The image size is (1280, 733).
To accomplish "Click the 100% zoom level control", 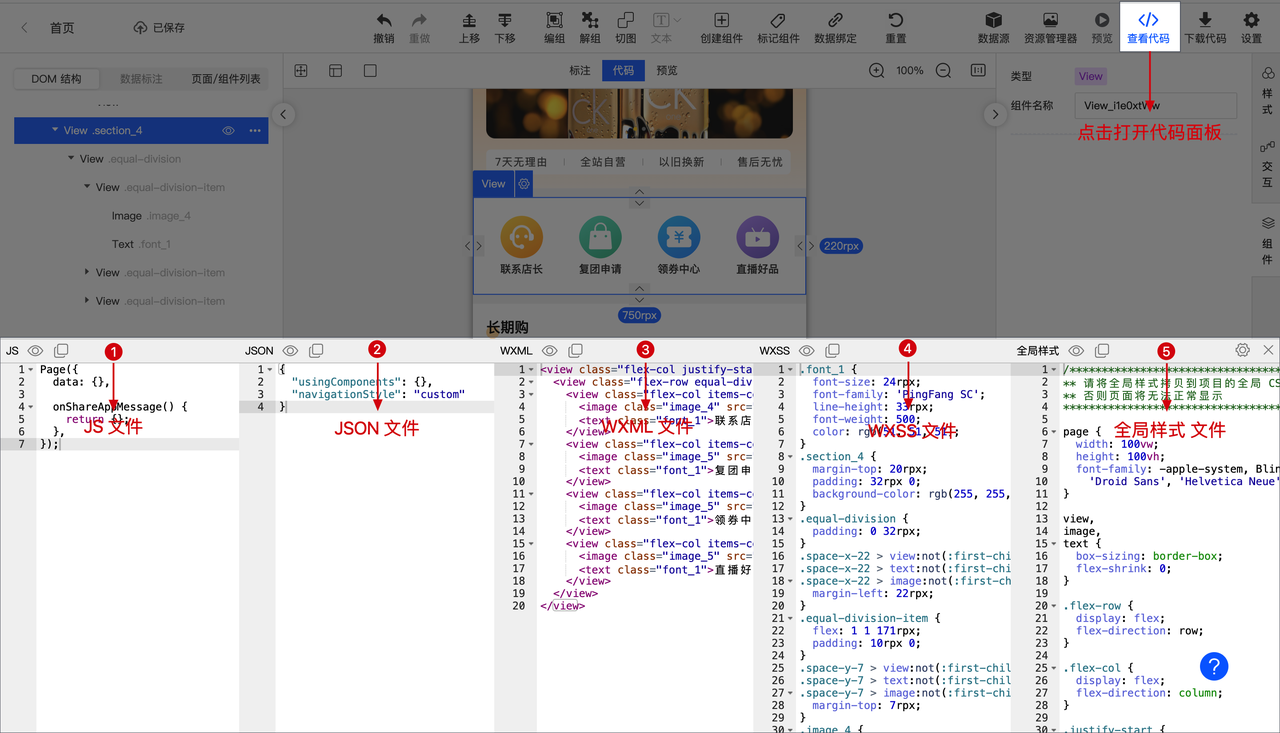I will pos(908,70).
